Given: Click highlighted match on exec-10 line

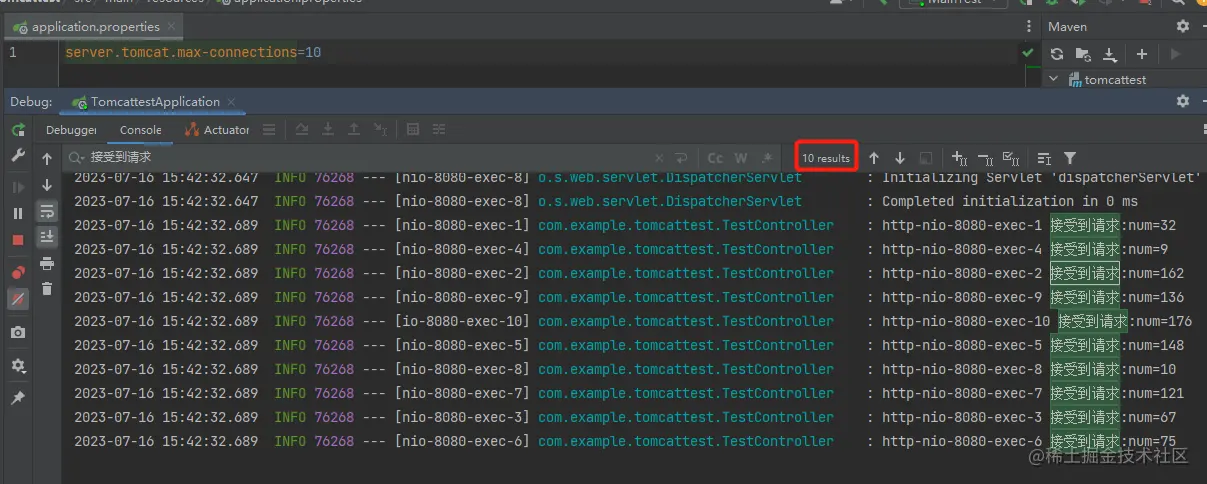Looking at the screenshot, I should [1093, 321].
